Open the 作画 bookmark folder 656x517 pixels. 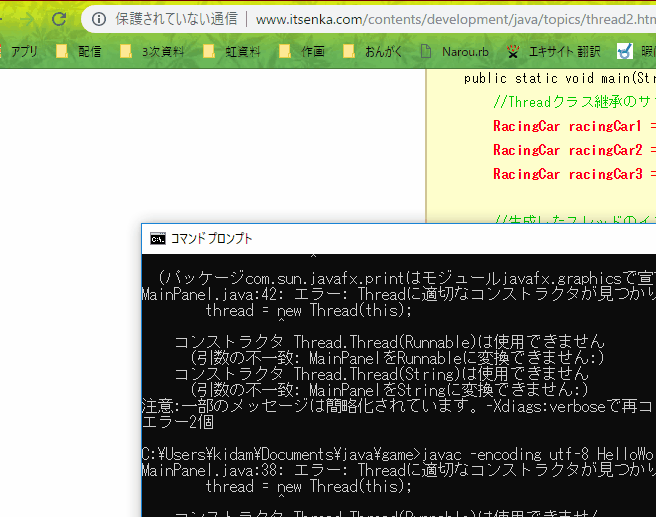coord(302,51)
